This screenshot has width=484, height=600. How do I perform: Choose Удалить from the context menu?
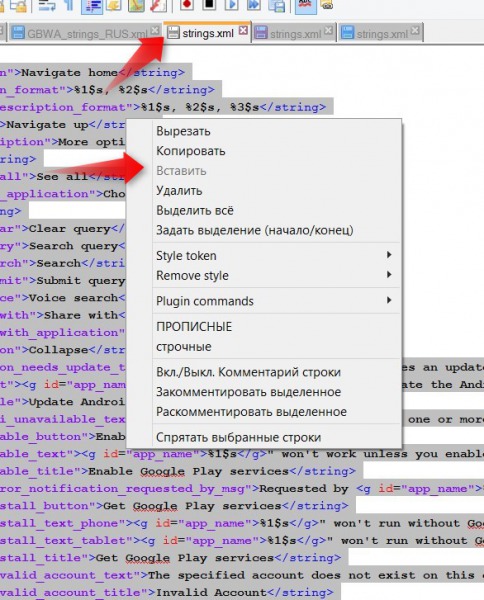[x=264, y=191]
